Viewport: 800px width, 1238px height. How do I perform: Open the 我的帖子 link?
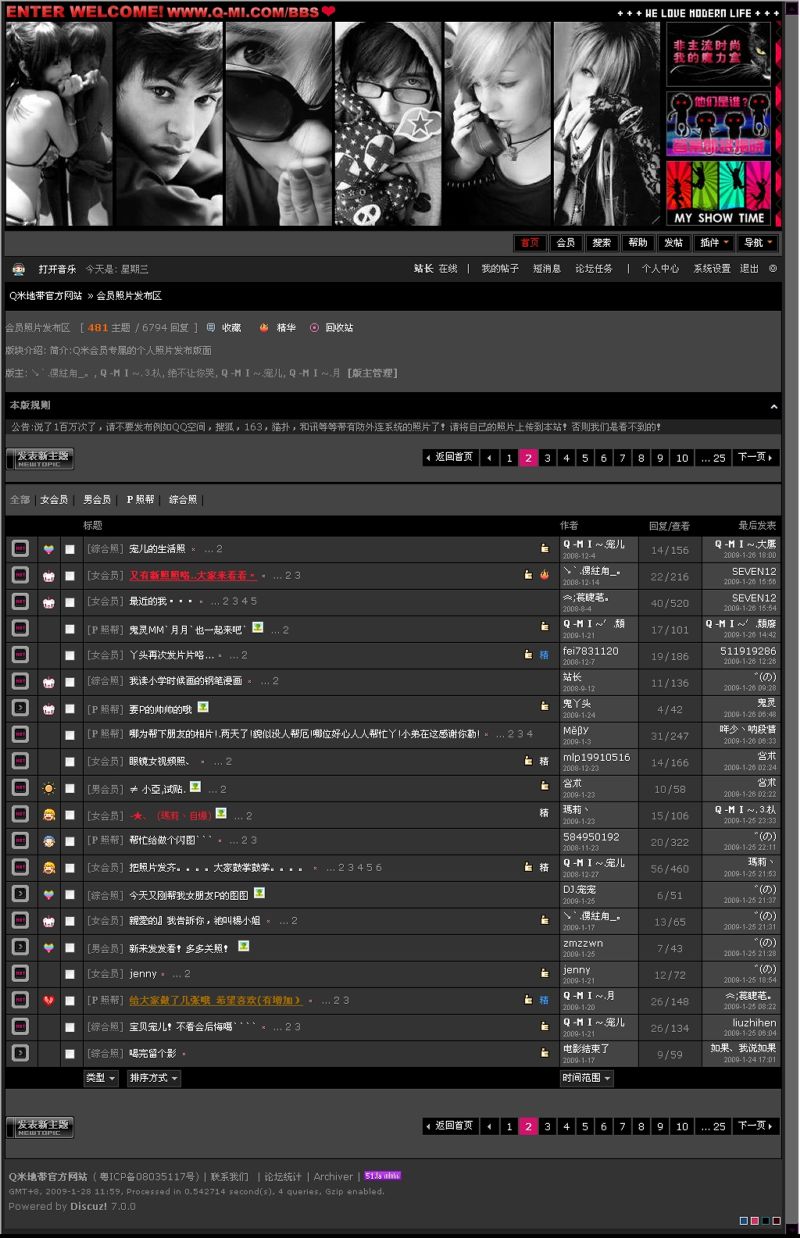point(500,269)
